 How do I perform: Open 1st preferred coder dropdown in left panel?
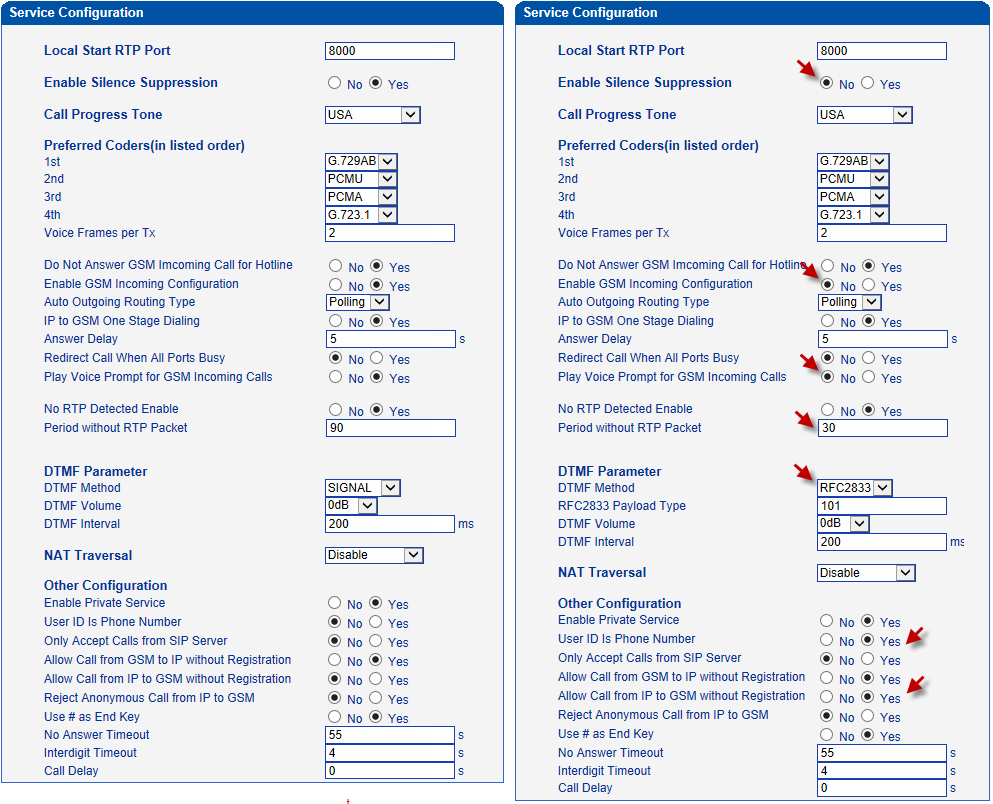(361, 161)
